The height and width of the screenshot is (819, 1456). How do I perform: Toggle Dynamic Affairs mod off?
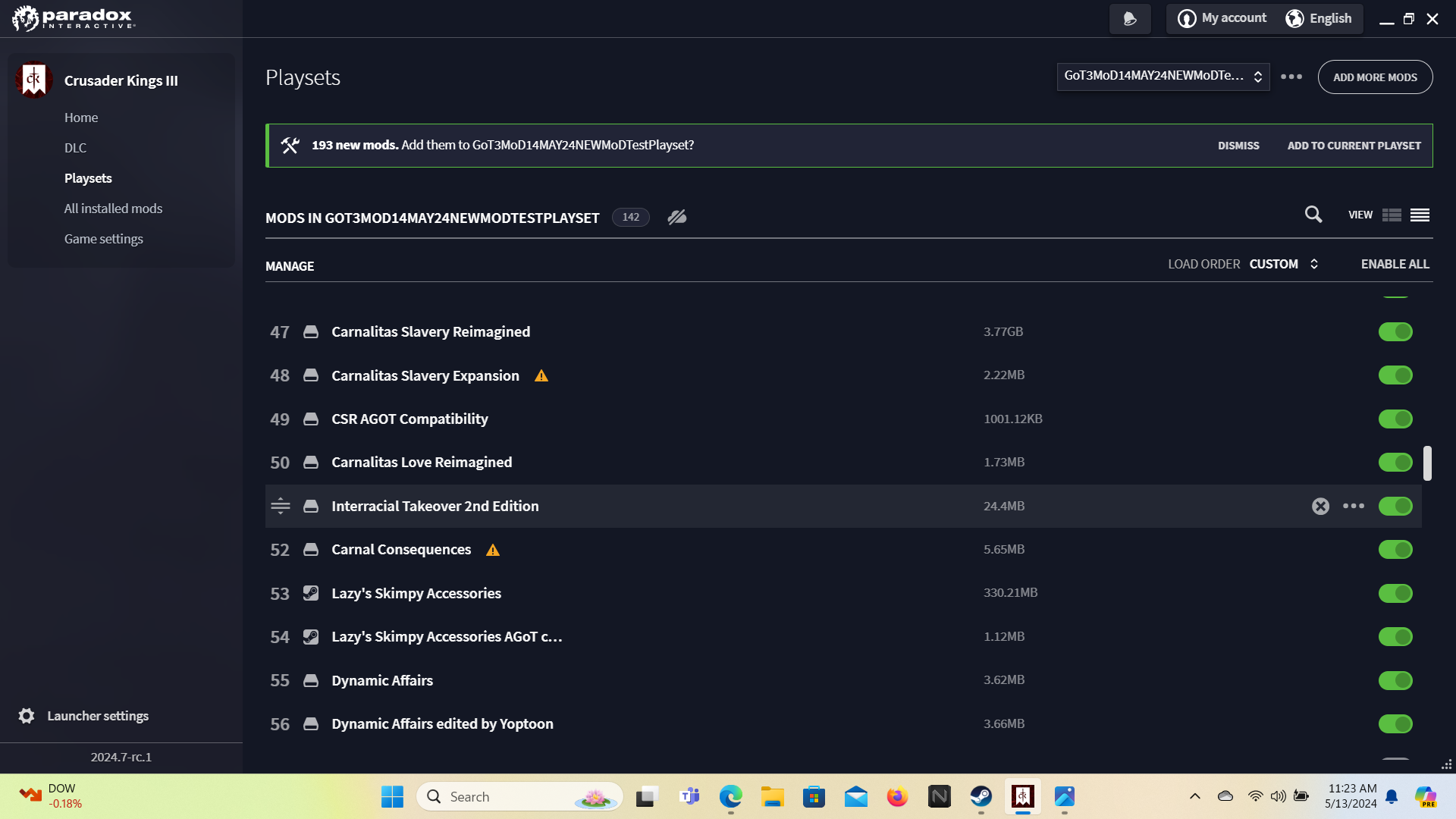(x=1395, y=680)
